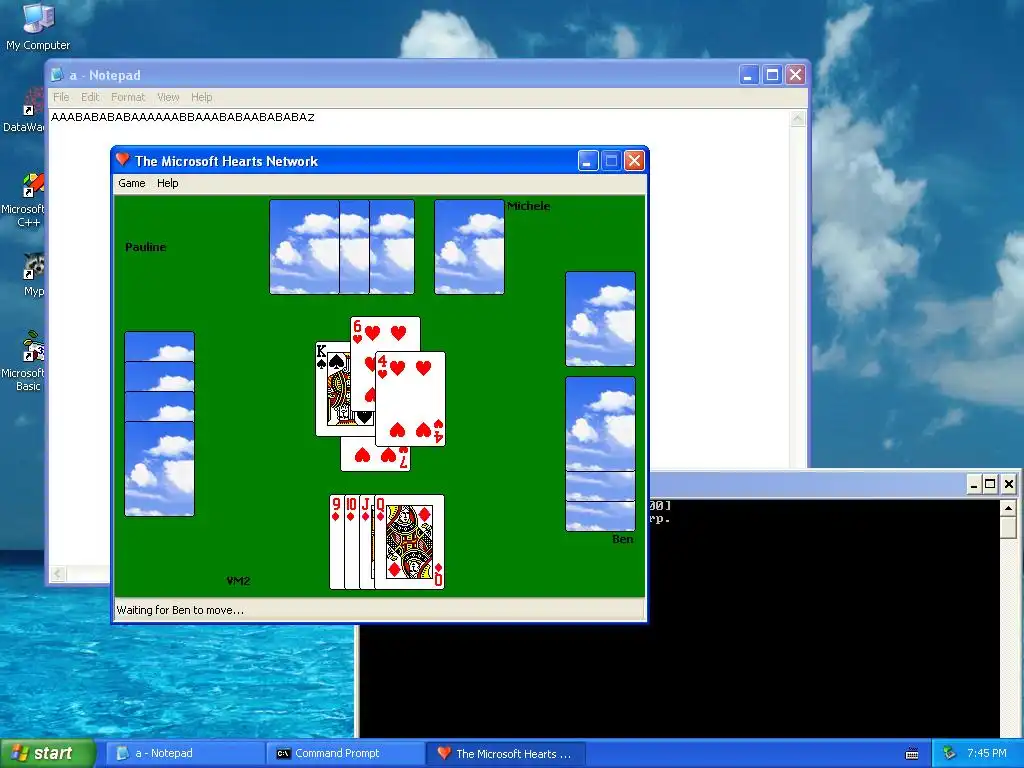
Task: Switch to a - Notepad taskbar button
Action: click(x=184, y=754)
